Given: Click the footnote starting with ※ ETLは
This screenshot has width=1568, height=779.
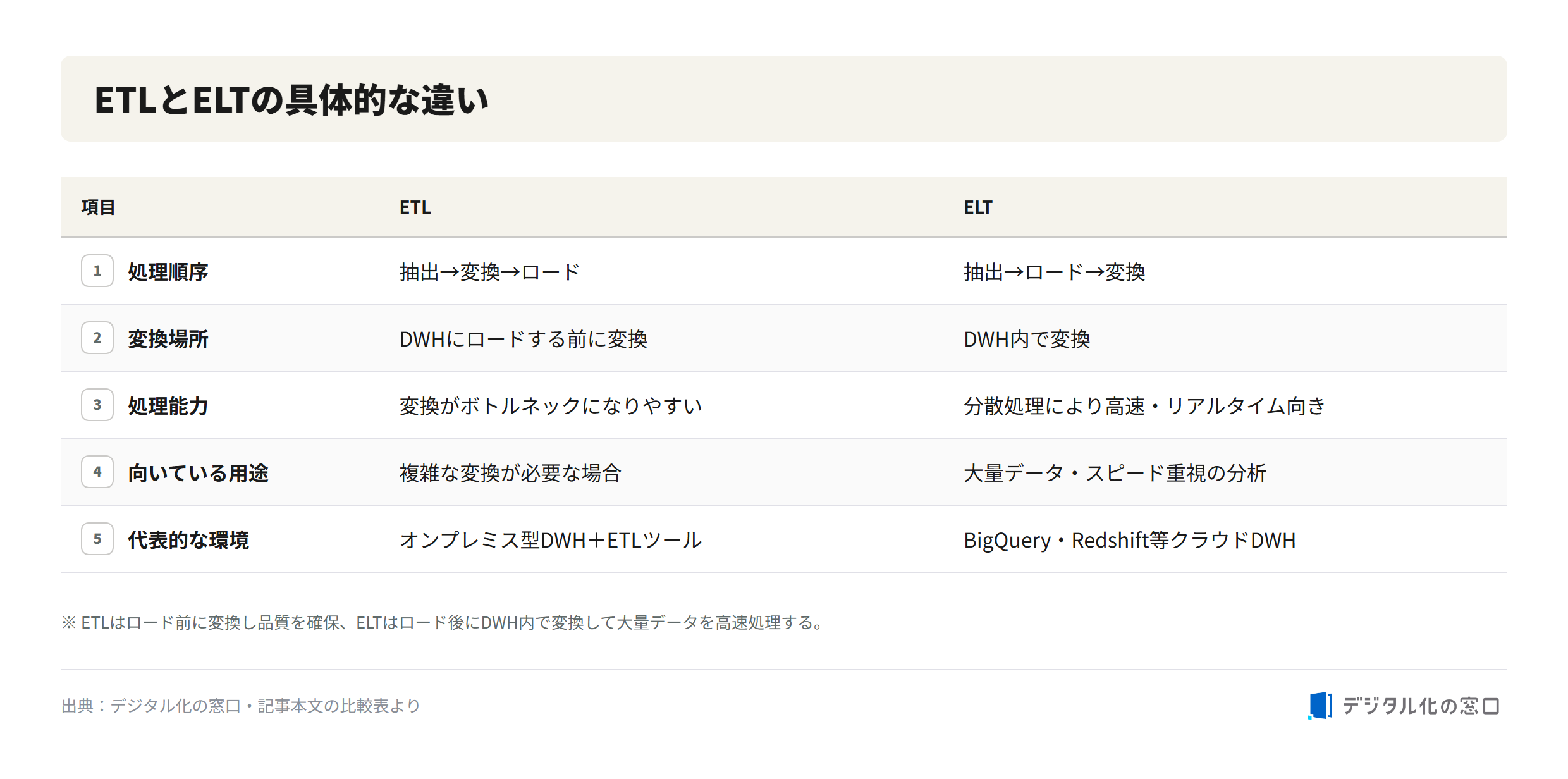Looking at the screenshot, I should (x=444, y=623).
